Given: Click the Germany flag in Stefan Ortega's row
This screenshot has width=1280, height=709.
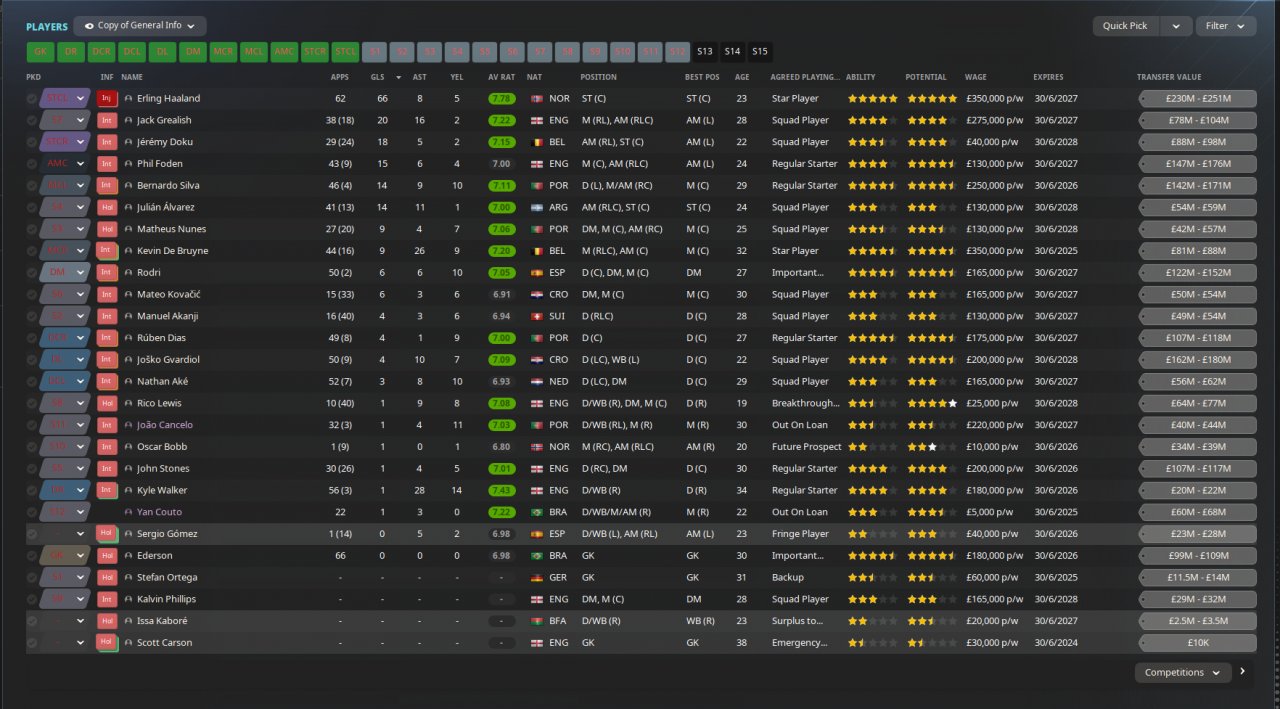Looking at the screenshot, I should (535, 577).
